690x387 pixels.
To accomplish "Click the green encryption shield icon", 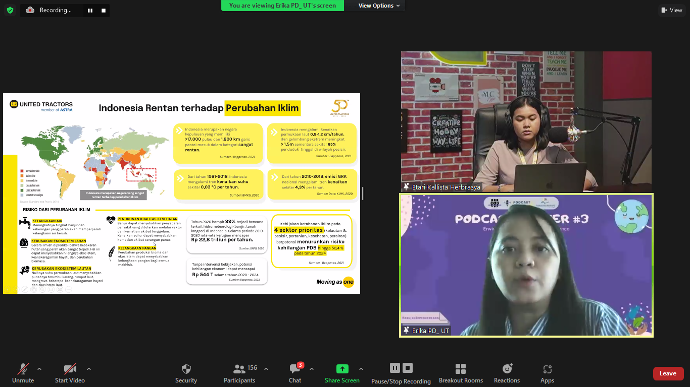I will [10, 10].
